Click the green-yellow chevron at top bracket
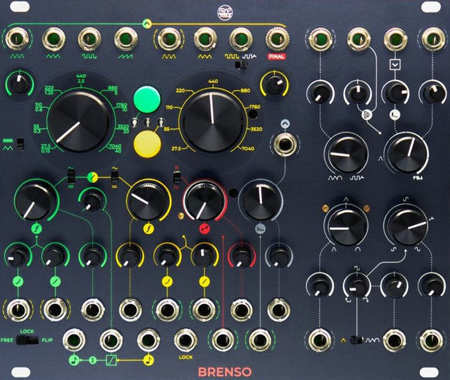Screen dimensions: 450x380 tap(147, 23)
